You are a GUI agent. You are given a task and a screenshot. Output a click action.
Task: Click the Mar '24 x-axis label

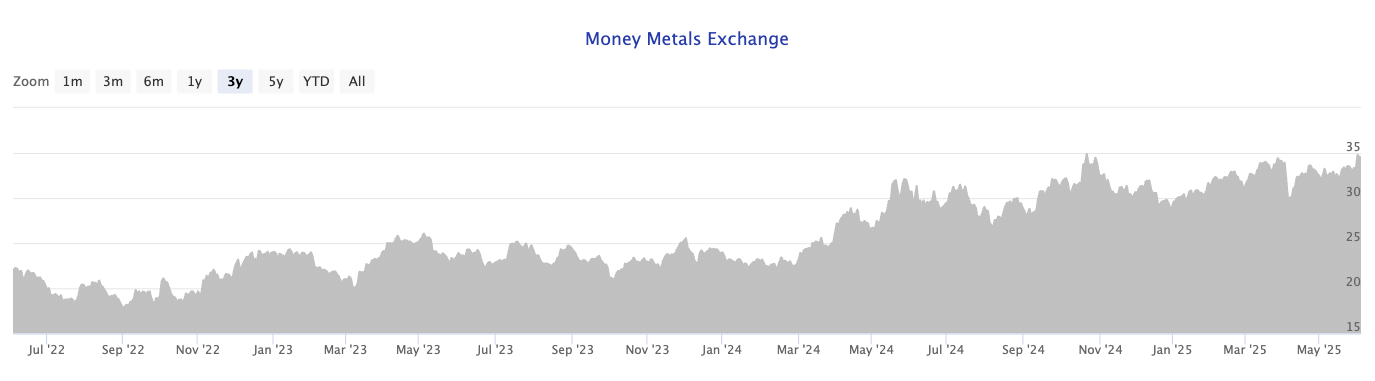pyautogui.click(x=797, y=350)
